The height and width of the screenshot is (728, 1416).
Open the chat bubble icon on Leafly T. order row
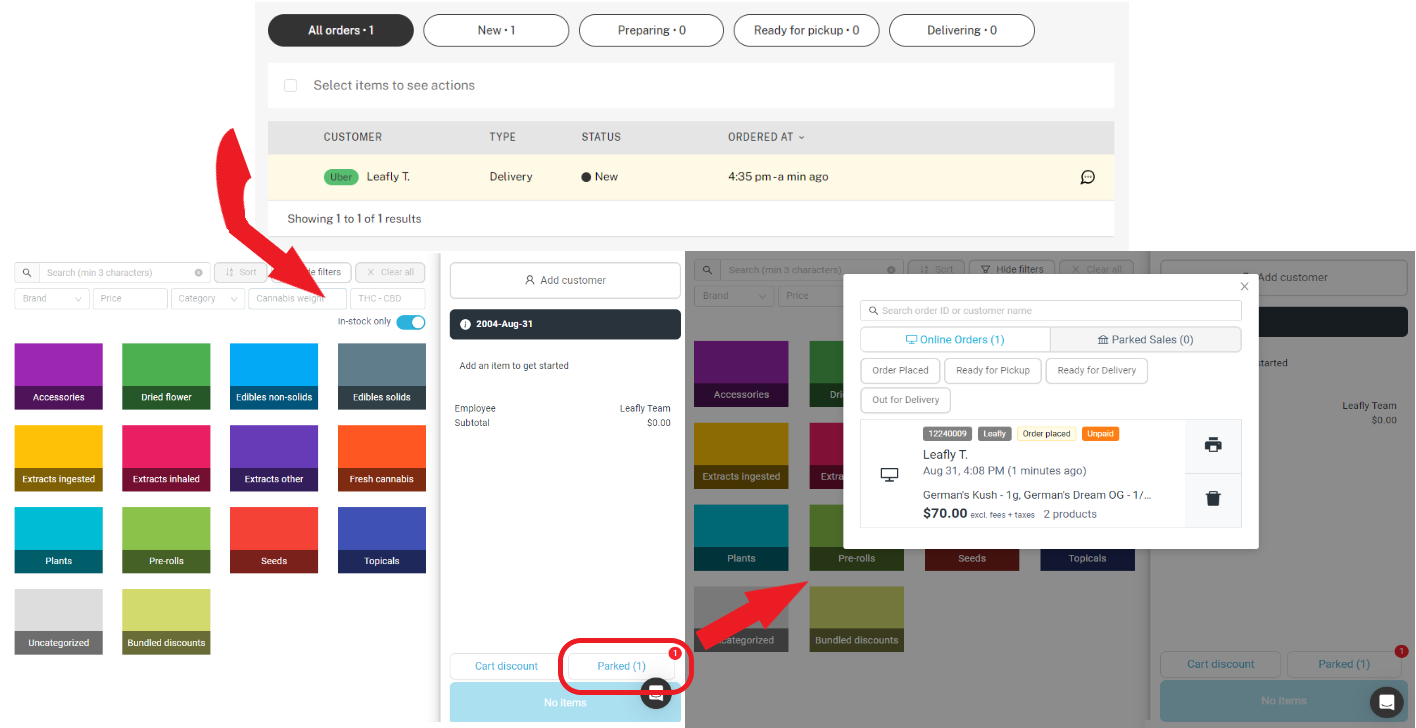tap(1088, 177)
